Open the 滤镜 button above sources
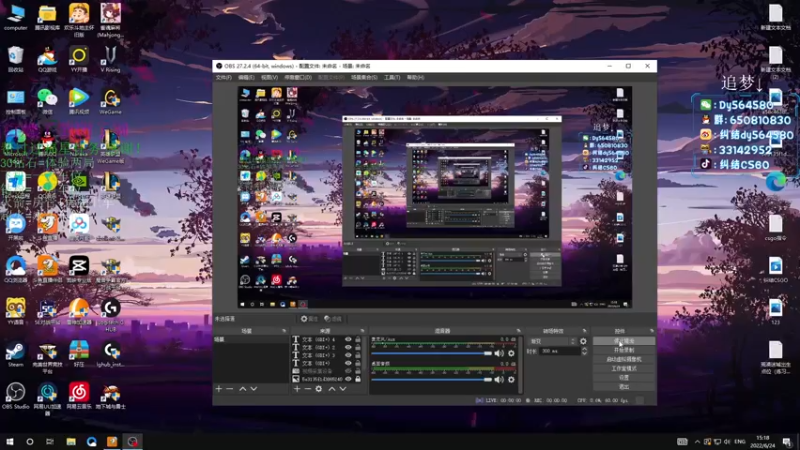Viewport: 800px width, 450px height. (x=333, y=319)
